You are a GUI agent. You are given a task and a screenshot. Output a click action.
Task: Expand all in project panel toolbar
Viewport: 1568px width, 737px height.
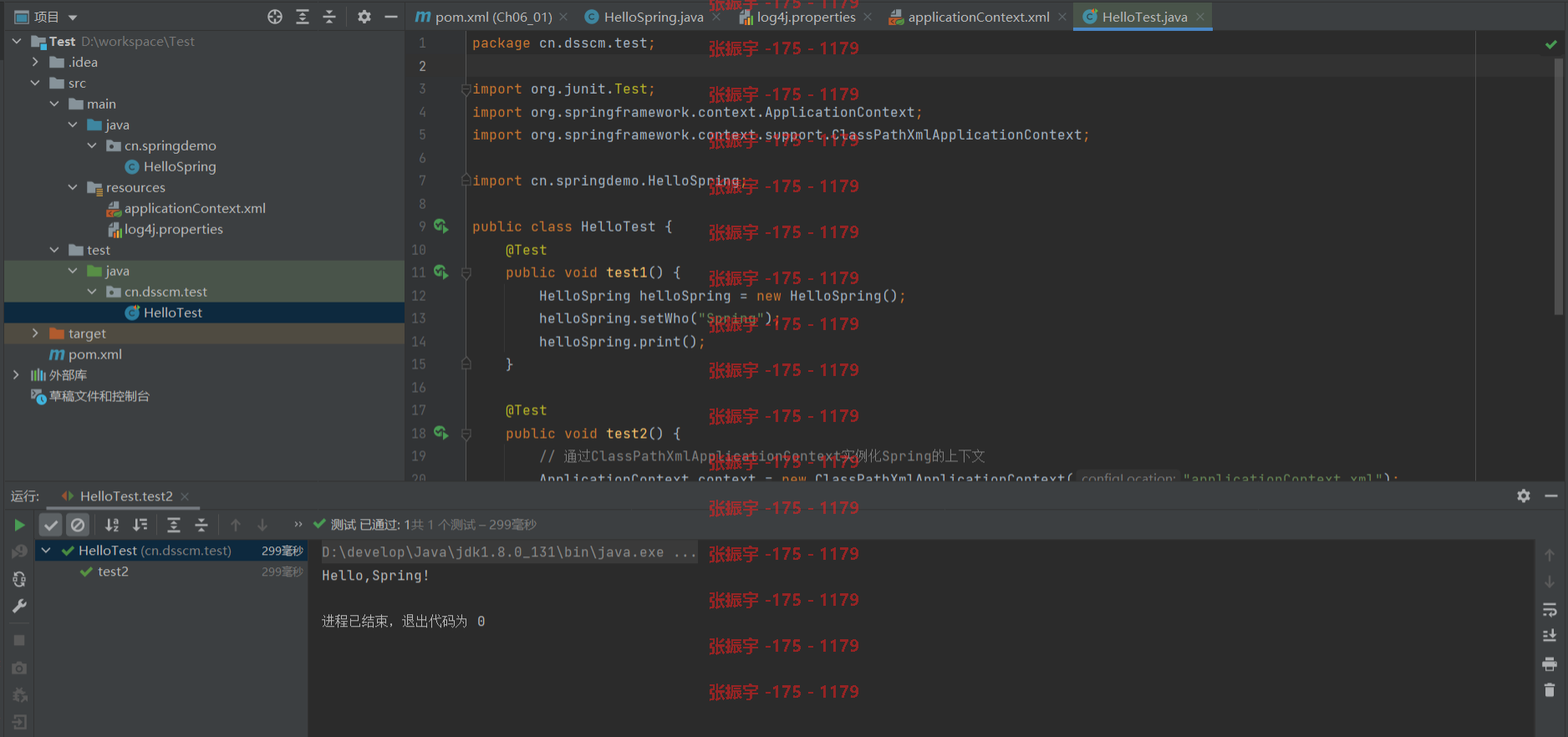tap(303, 17)
